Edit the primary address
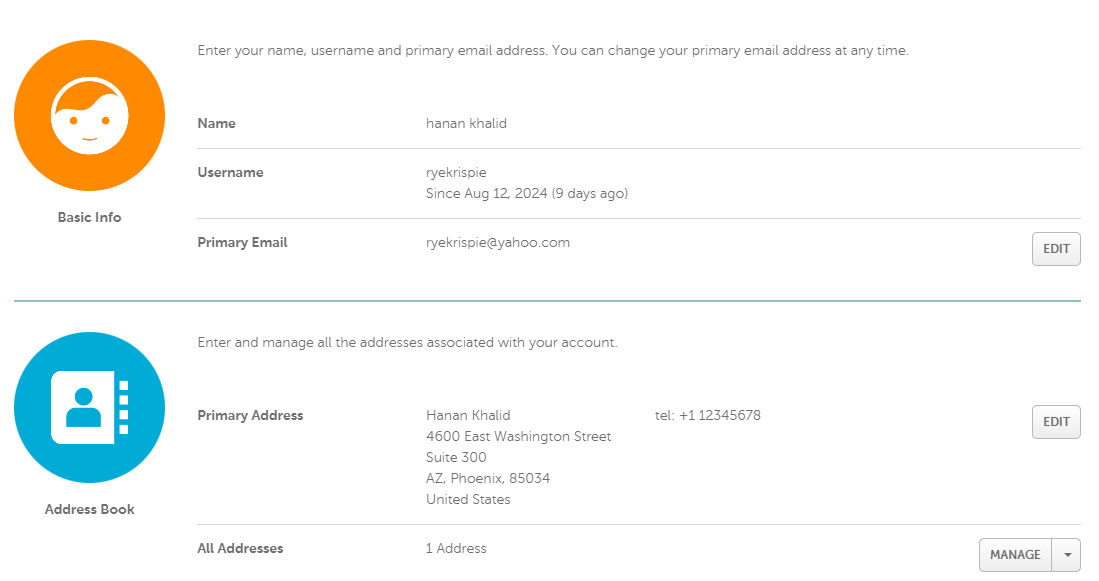Screen dimensions: 1099x581 pyautogui.click(x=1056, y=422)
